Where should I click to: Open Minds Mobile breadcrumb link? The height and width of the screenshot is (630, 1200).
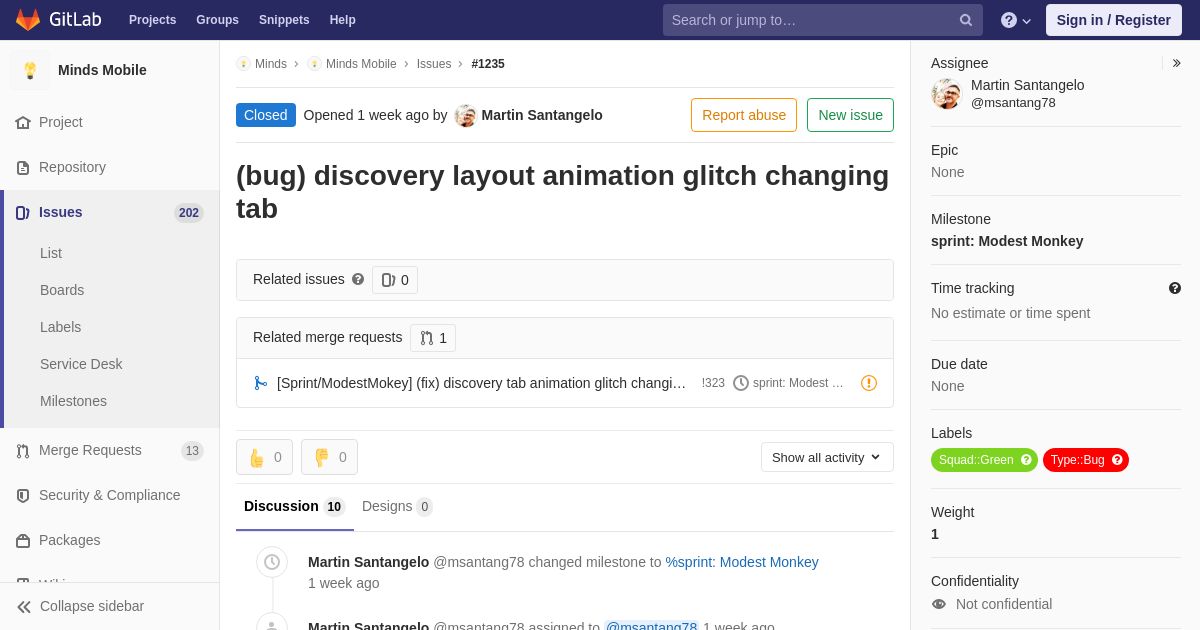click(x=361, y=64)
